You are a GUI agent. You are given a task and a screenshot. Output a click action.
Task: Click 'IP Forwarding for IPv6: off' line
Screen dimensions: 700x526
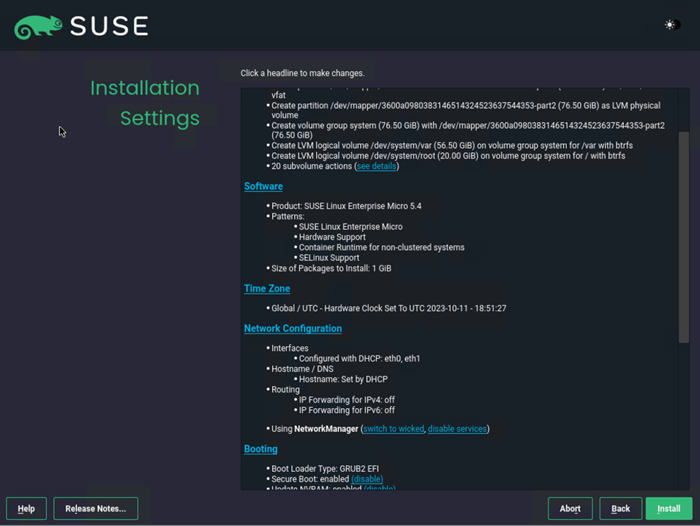coord(347,410)
